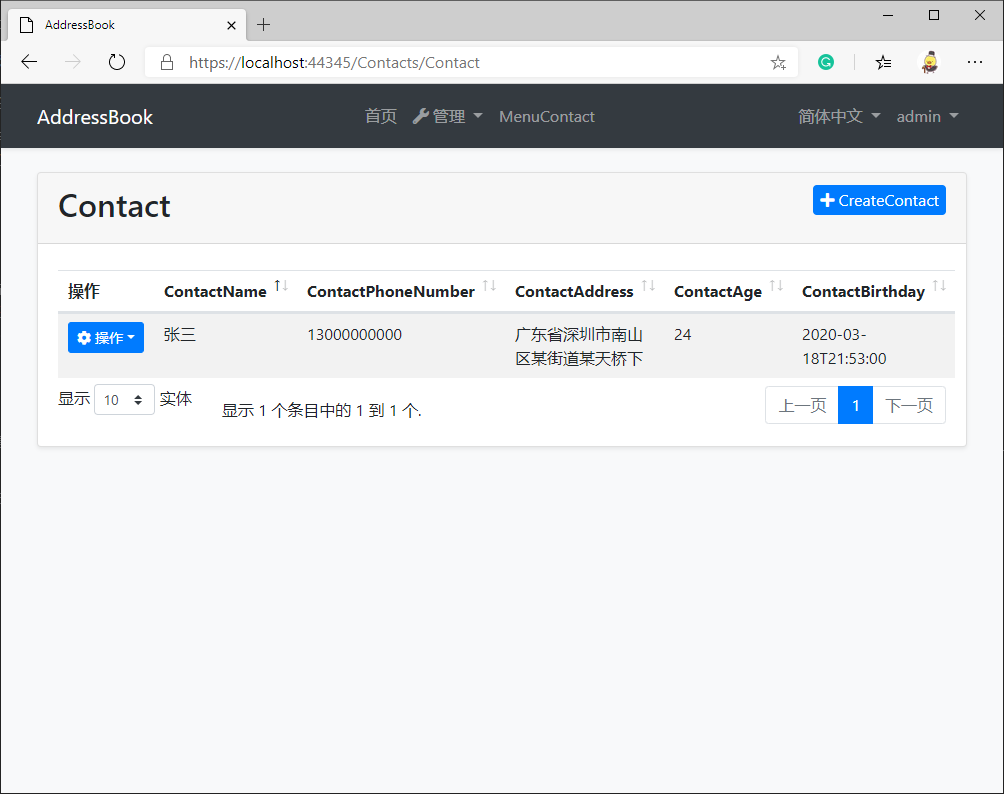This screenshot has width=1004, height=794.
Task: Sort by ContactName column arrows
Action: pos(281,286)
